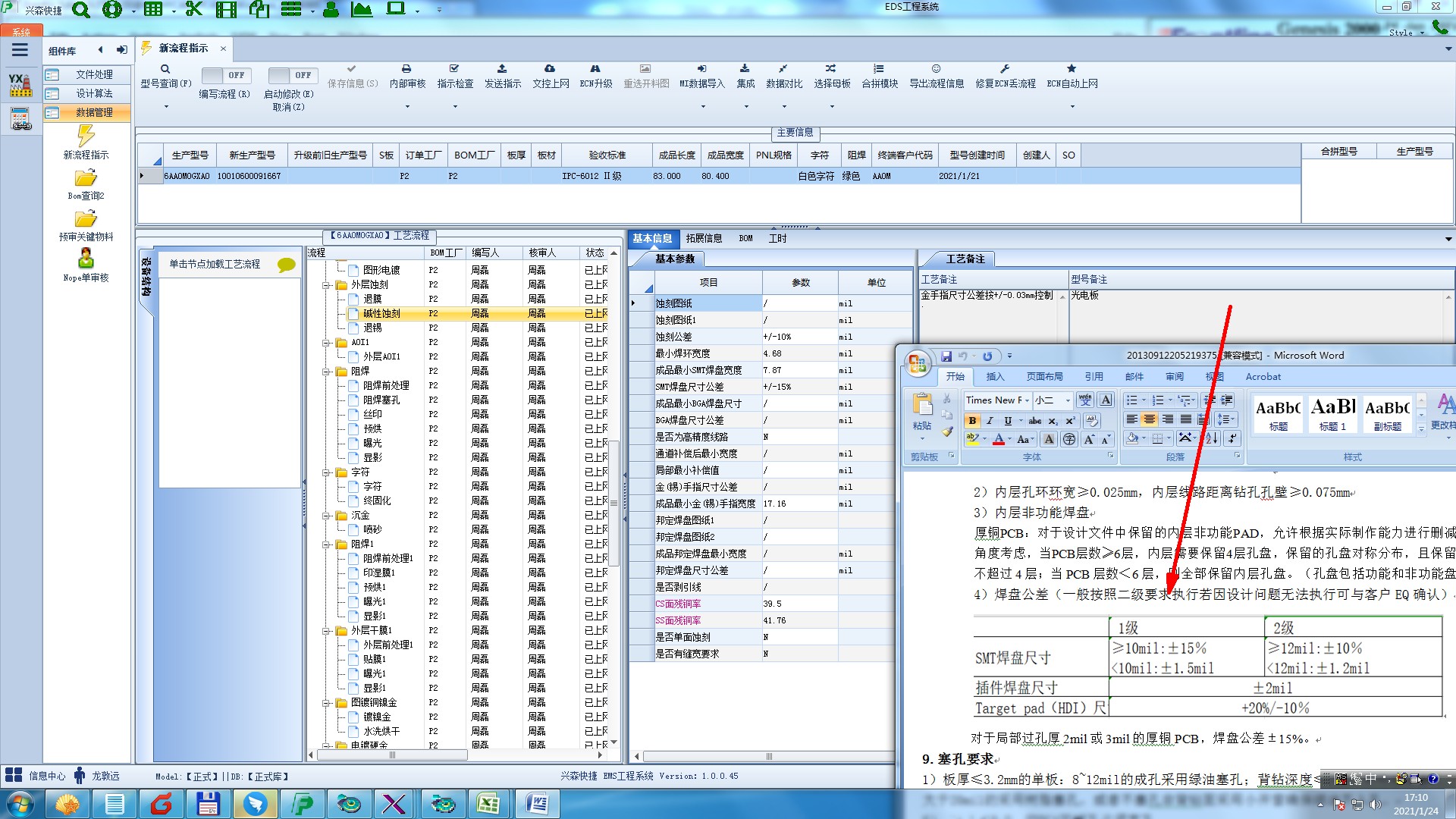Click the green user icon in quick toolbar

pyautogui.click(x=331, y=10)
